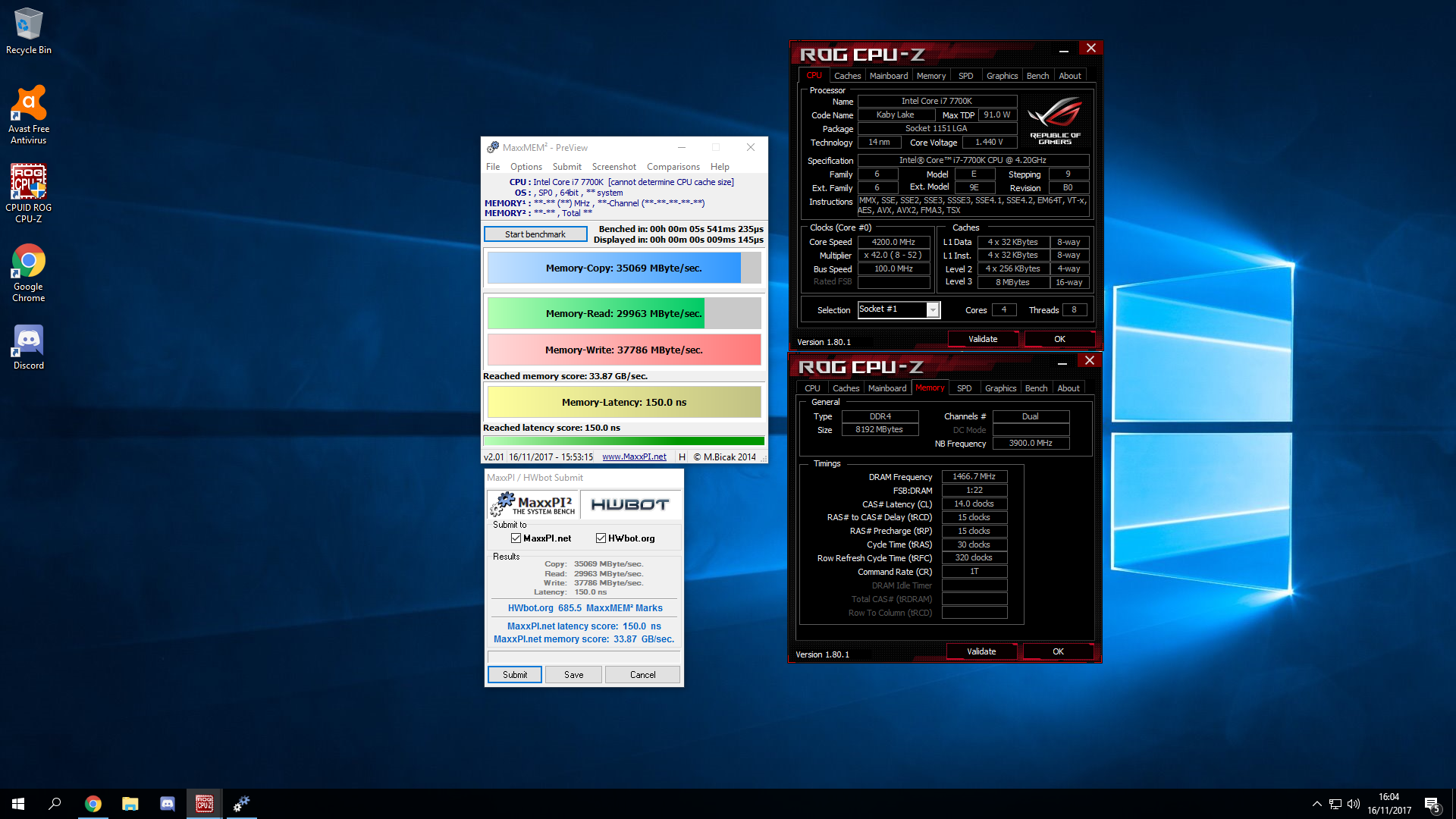Click the green progress bar in MaxxMEM

[623, 441]
